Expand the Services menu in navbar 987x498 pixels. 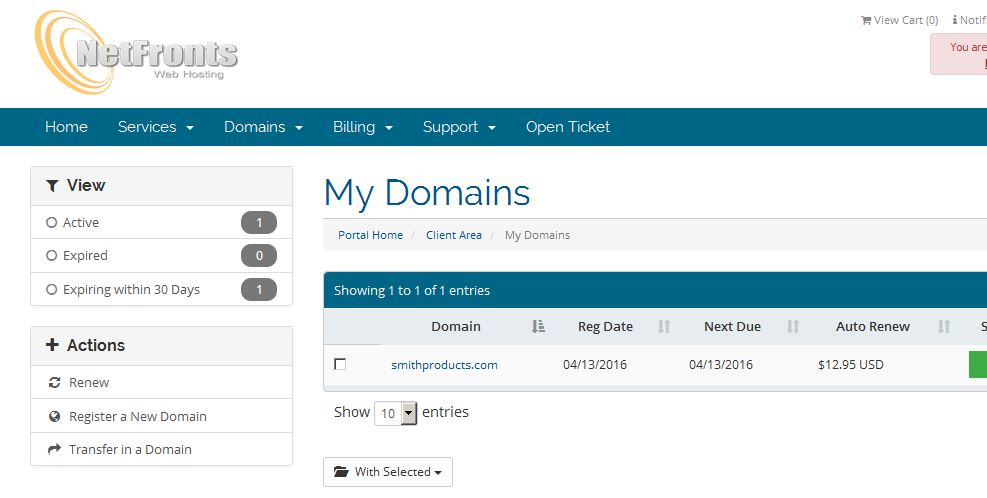pos(155,127)
